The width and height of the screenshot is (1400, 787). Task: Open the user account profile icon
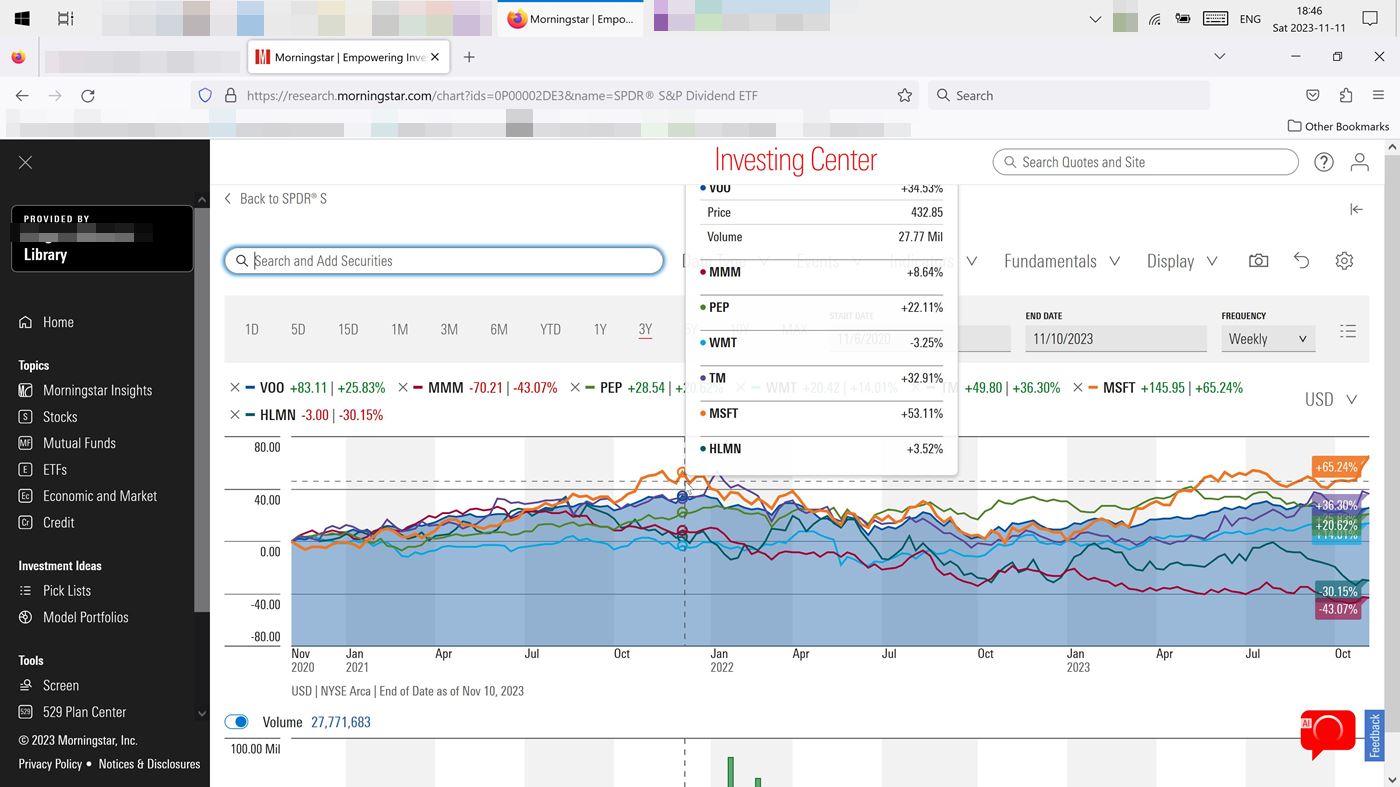(1360, 162)
